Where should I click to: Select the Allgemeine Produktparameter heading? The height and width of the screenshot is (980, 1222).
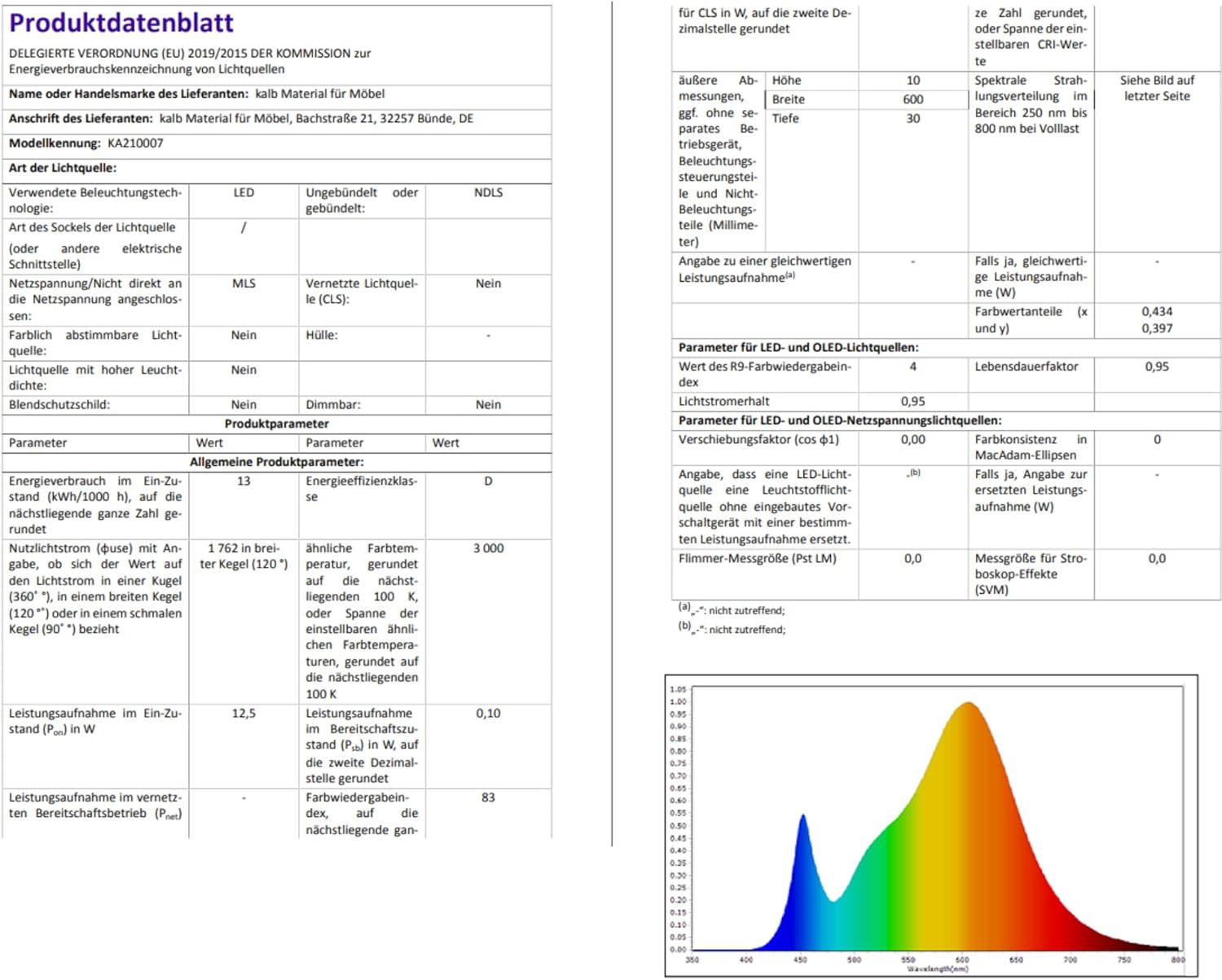276,462
